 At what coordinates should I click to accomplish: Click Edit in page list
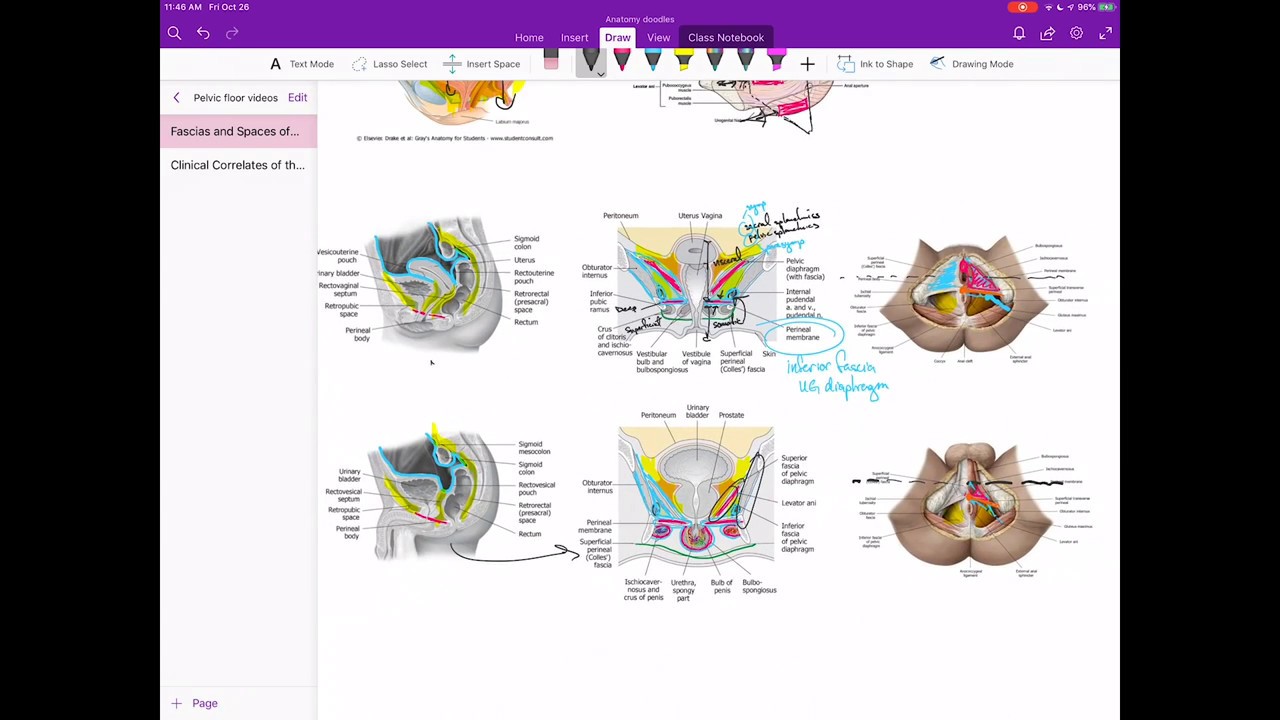click(297, 98)
